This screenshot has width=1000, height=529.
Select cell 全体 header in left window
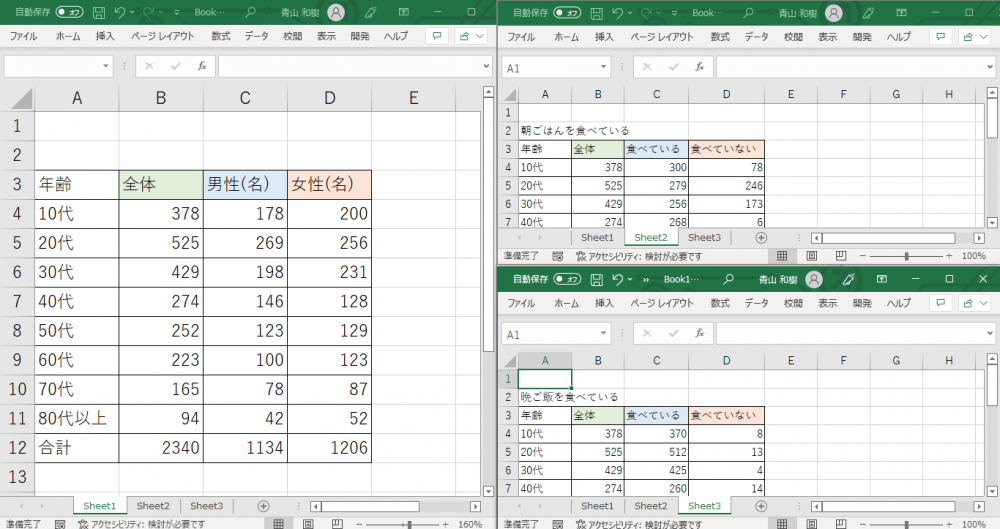[161, 184]
